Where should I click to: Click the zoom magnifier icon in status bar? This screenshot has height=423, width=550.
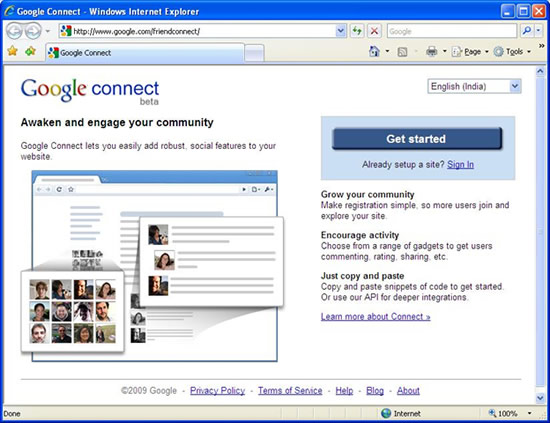point(492,413)
